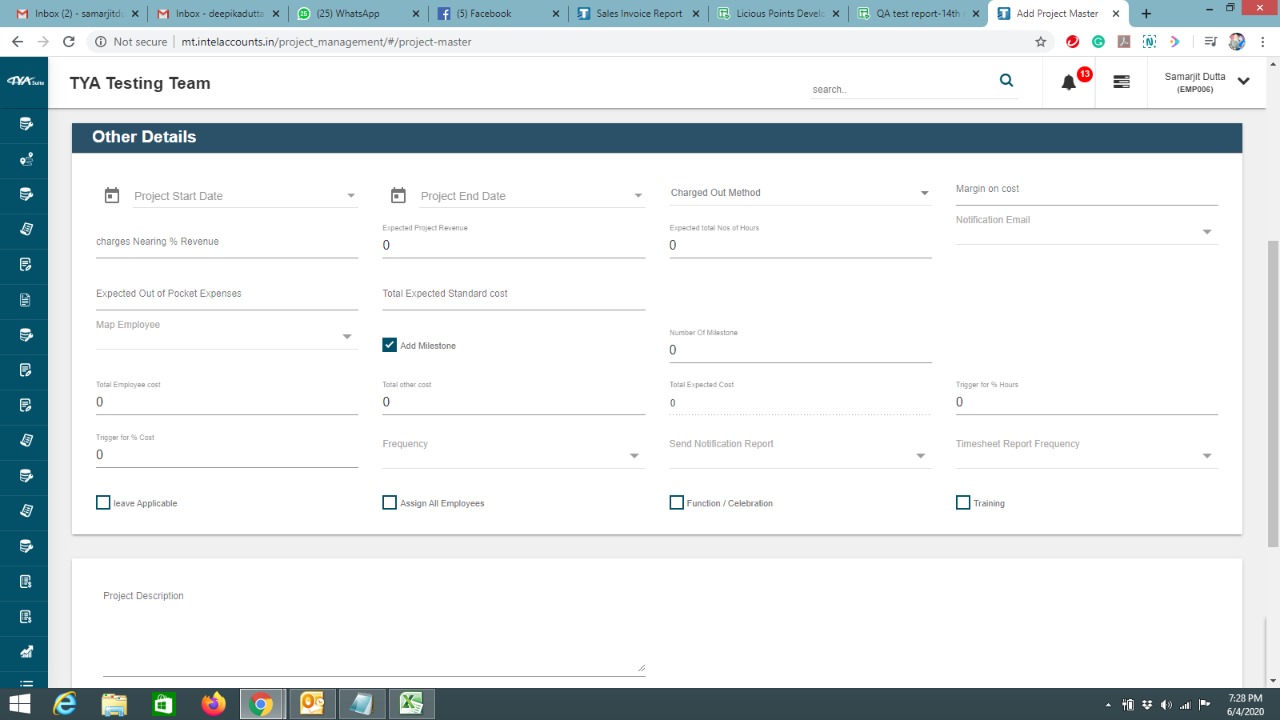Open Excel from the taskbar

click(410, 704)
